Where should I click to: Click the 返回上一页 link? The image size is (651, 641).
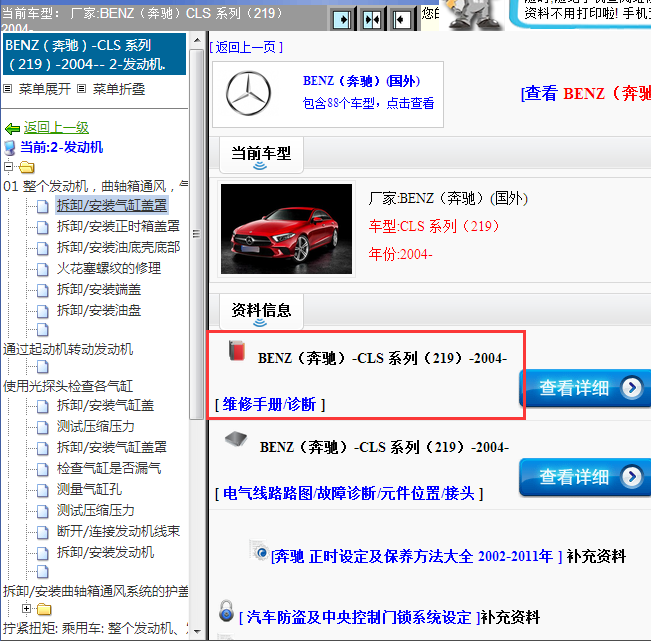(246, 47)
